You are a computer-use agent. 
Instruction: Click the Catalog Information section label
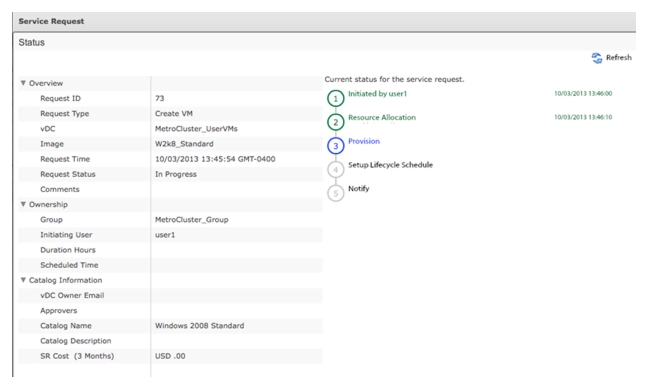pyautogui.click(x=65, y=280)
